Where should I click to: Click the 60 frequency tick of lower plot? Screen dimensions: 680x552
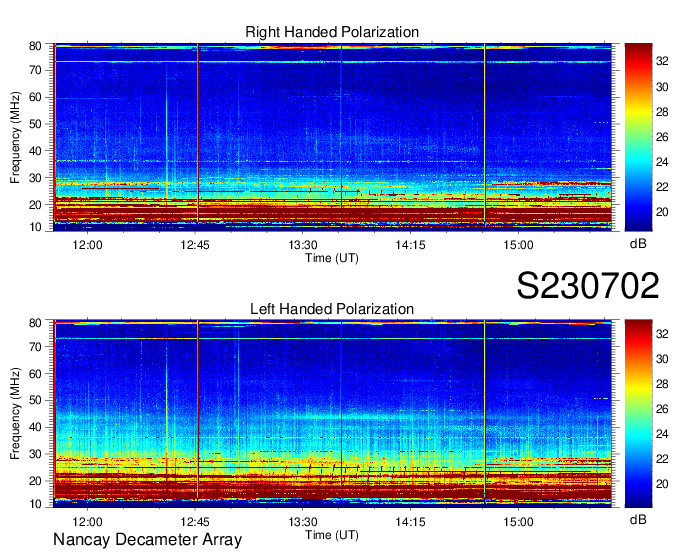coord(35,373)
